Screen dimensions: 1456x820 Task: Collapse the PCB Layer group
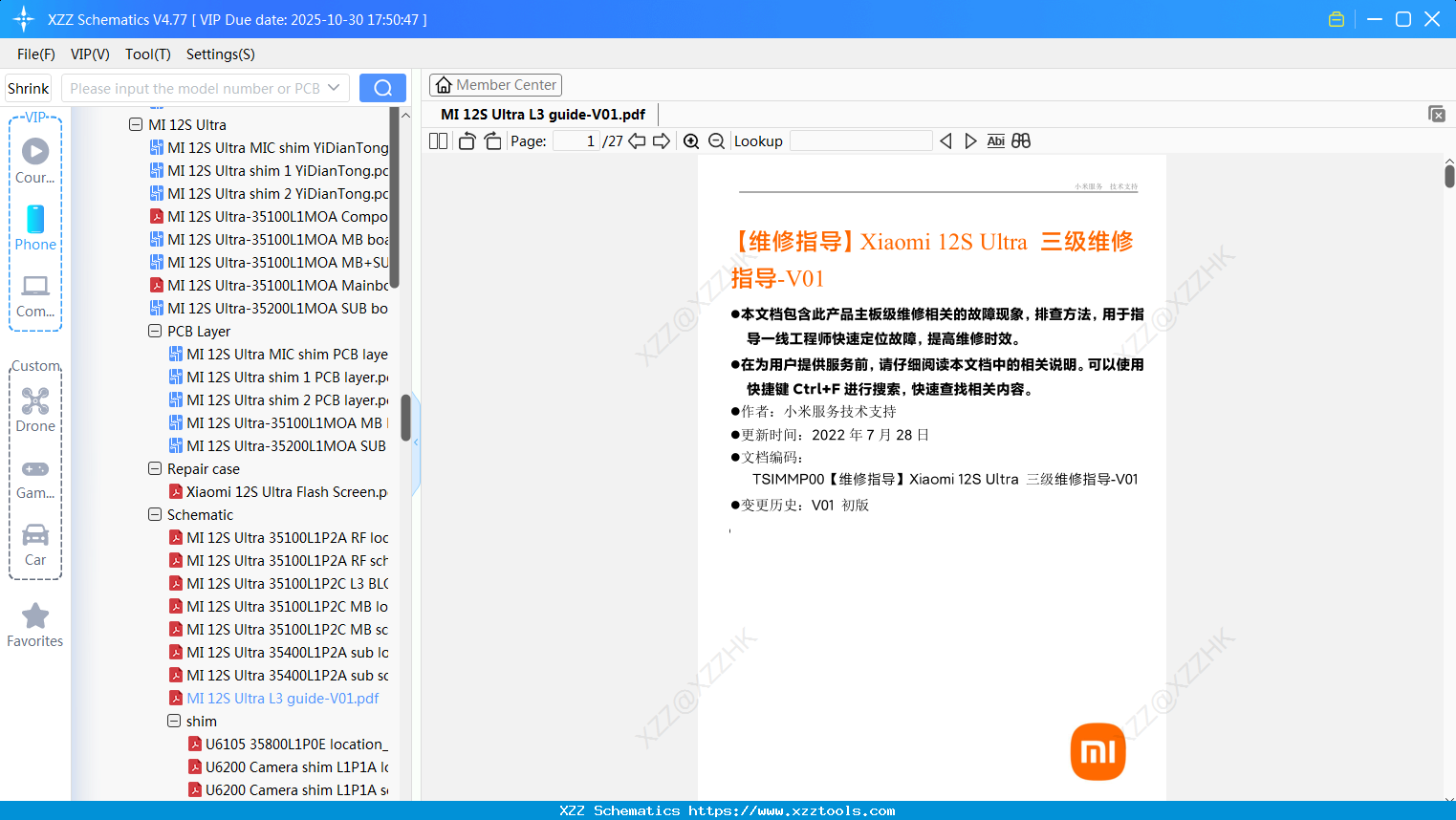click(x=155, y=331)
